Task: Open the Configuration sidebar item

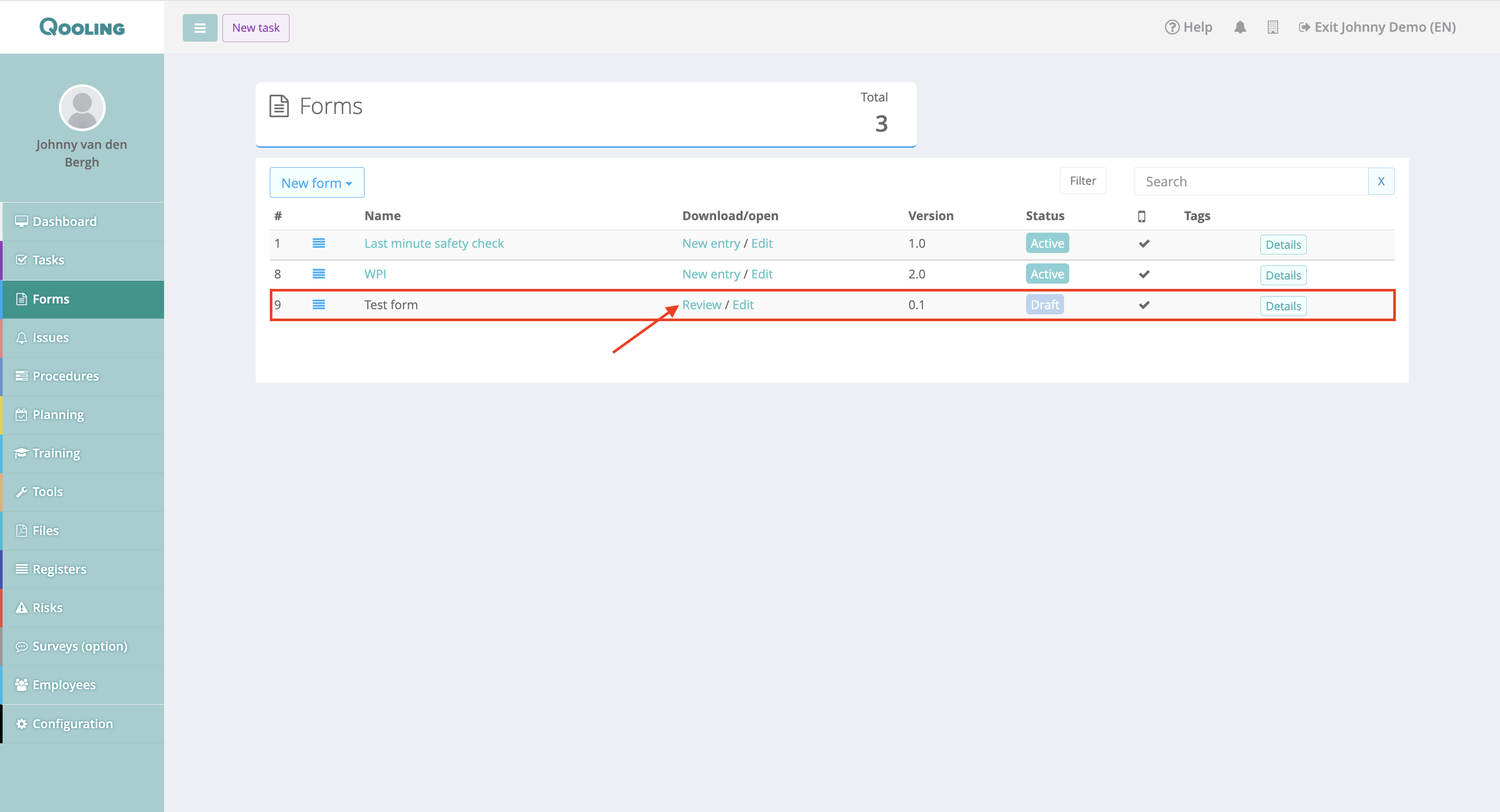Action: [72, 724]
